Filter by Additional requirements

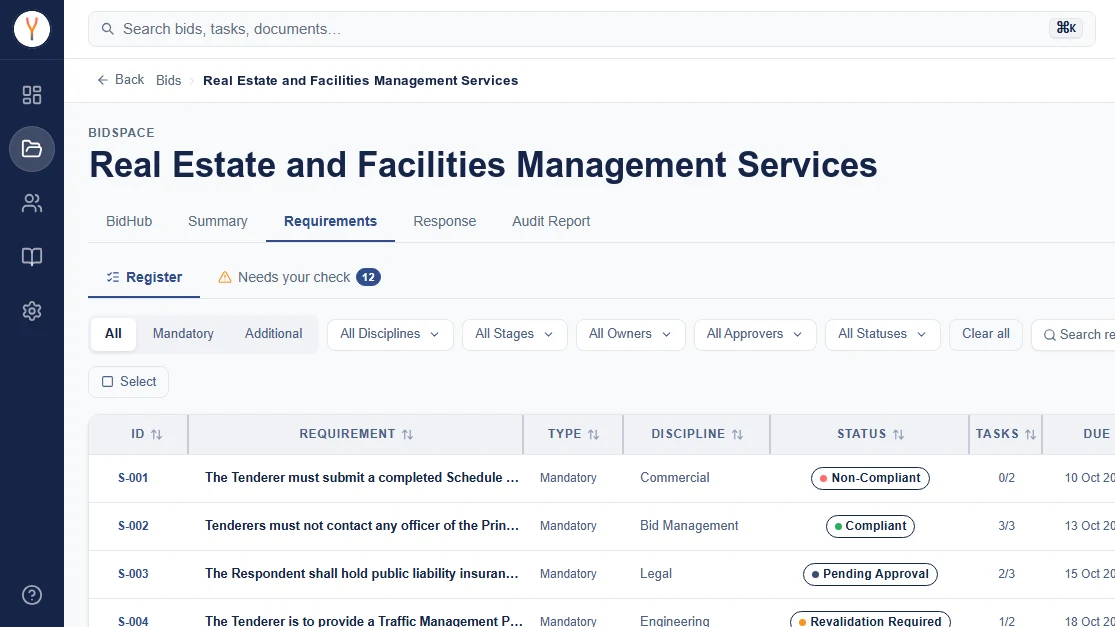[273, 333]
